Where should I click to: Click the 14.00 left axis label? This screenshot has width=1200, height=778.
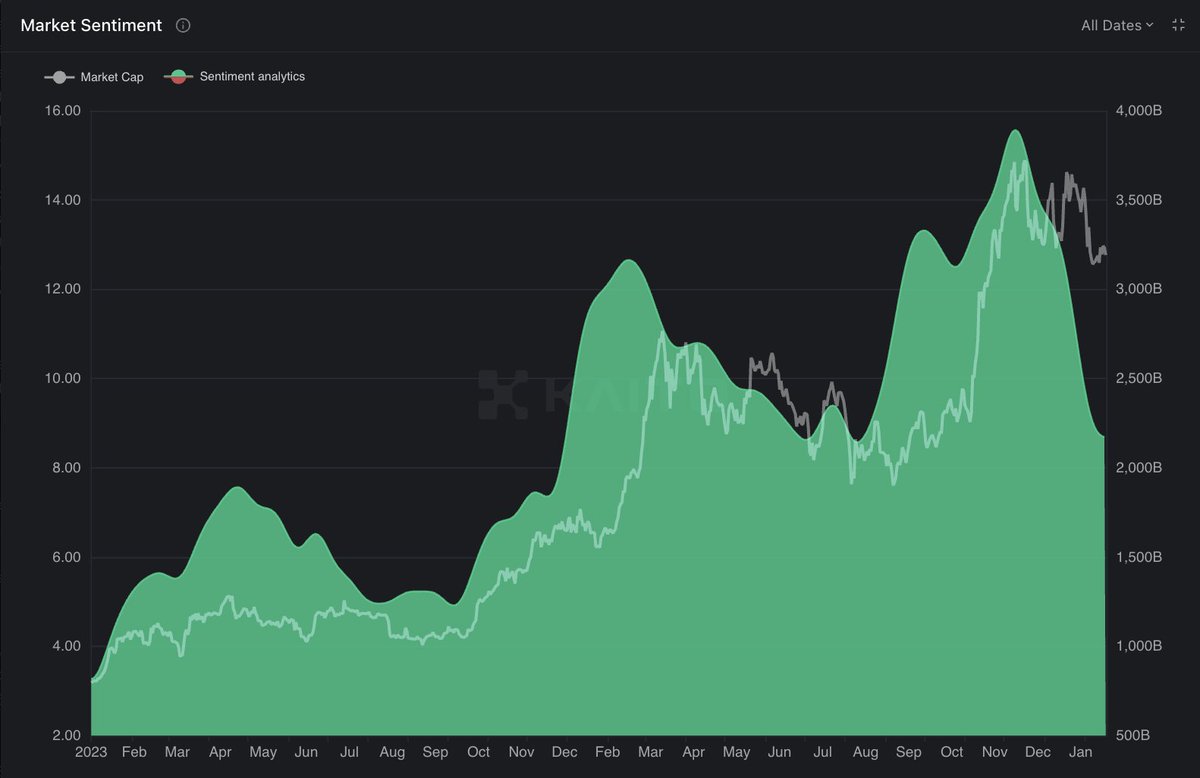[63, 200]
